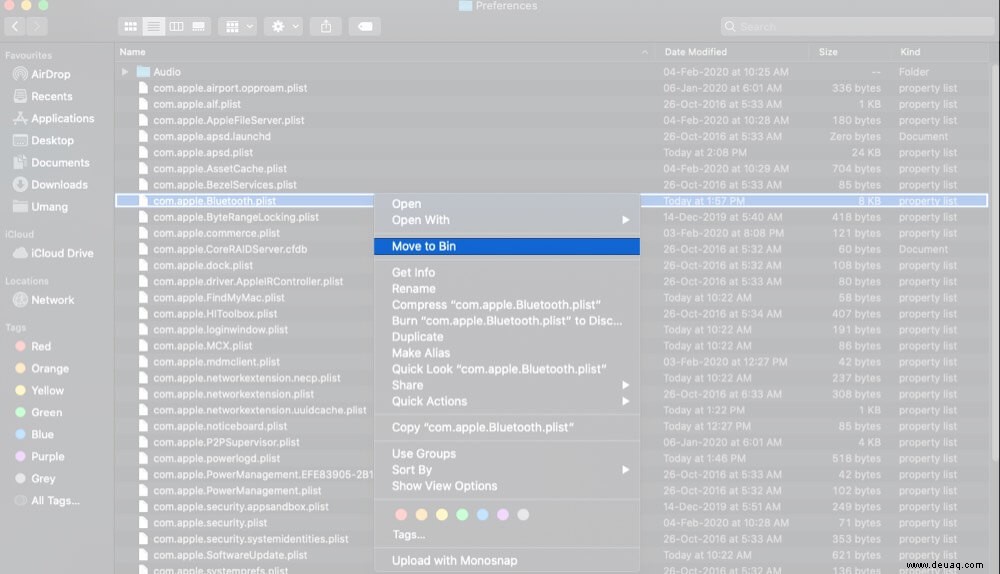Switch to icon grid view

(x=130, y=26)
